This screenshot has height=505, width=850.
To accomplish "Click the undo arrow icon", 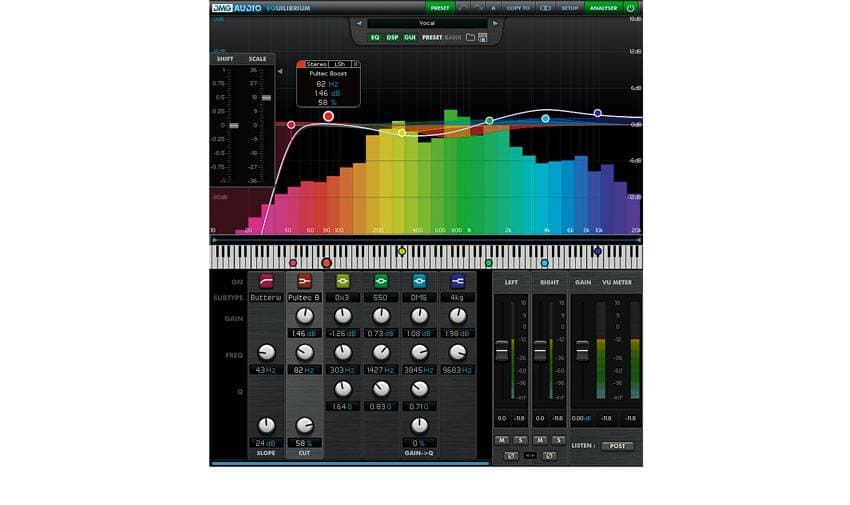I will (463, 8).
